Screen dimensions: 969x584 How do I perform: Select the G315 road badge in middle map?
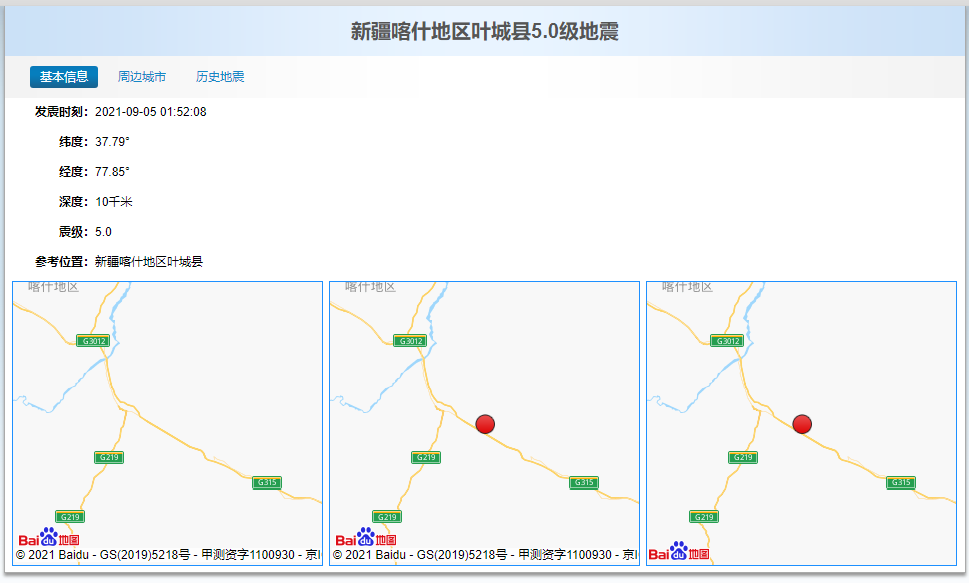click(584, 483)
